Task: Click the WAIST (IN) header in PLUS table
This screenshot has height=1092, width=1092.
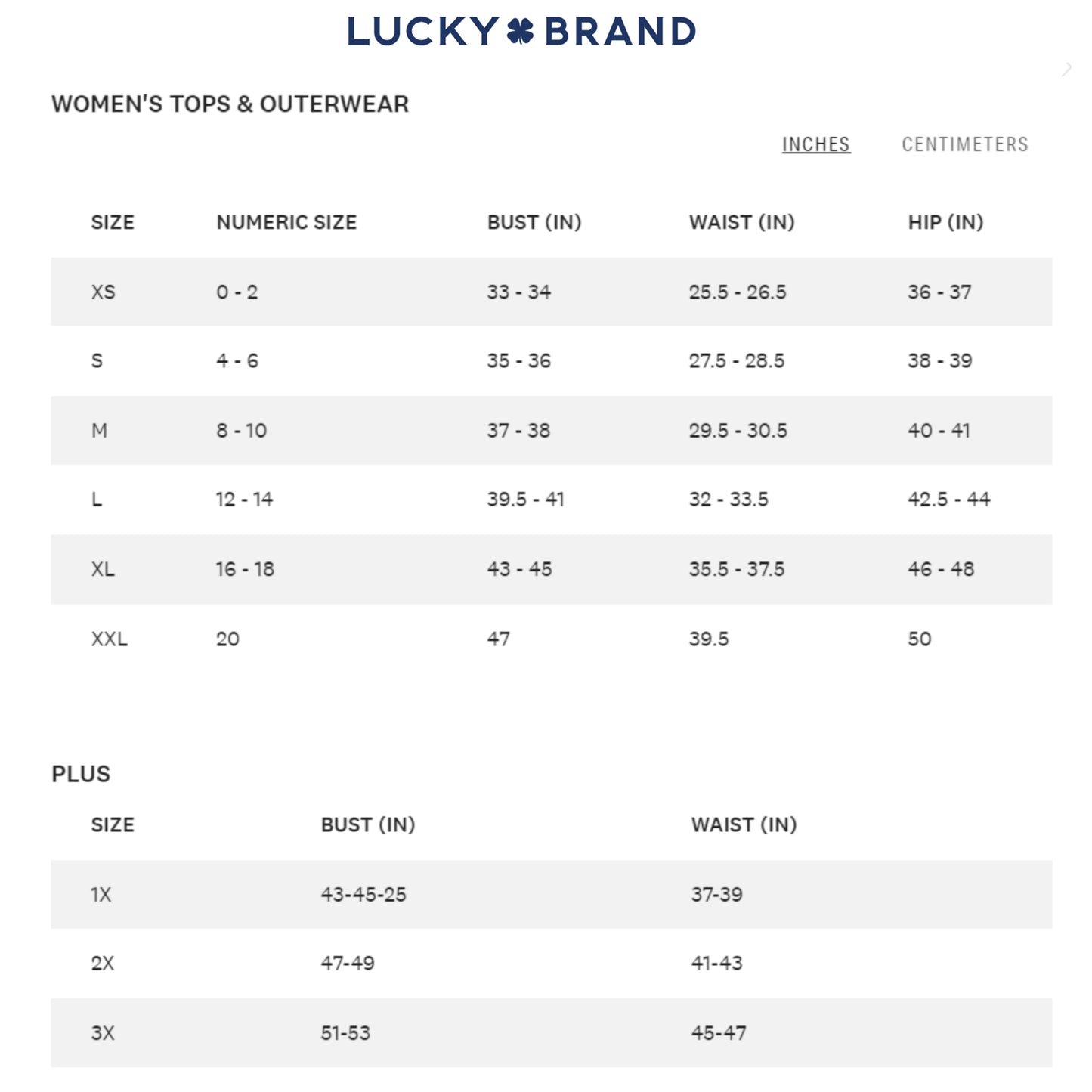Action: [x=743, y=824]
